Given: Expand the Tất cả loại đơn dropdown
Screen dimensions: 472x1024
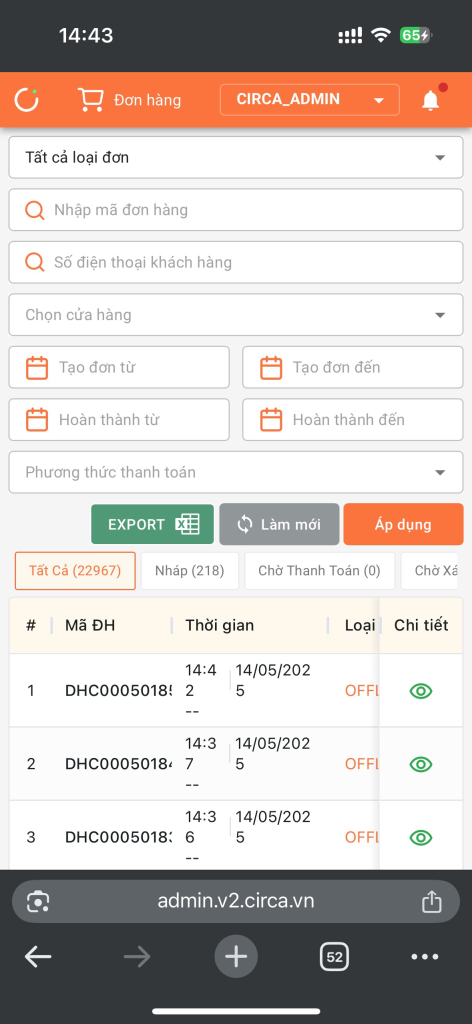Looking at the screenshot, I should click(236, 157).
